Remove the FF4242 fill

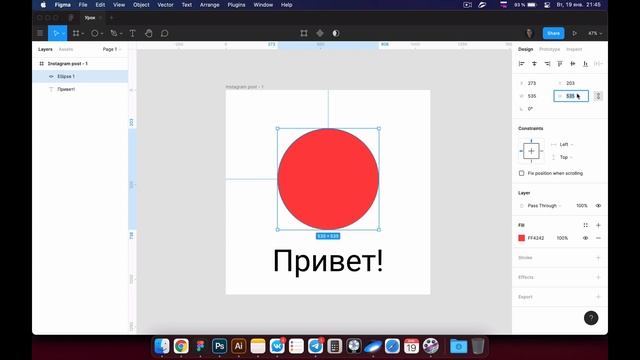coord(598,238)
